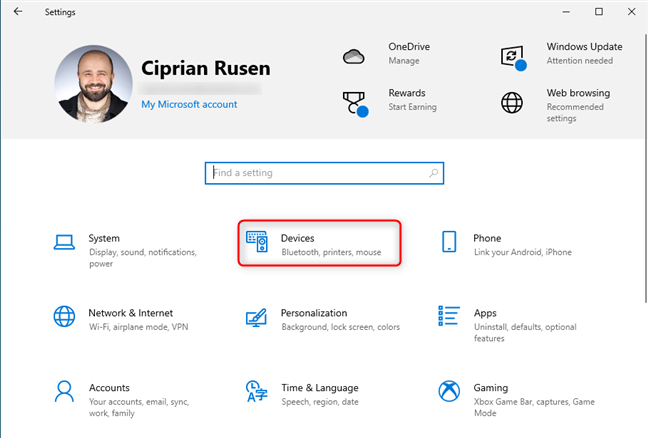This screenshot has width=648, height=438.
Task: Open My Microsoft account link
Action: 189,105
